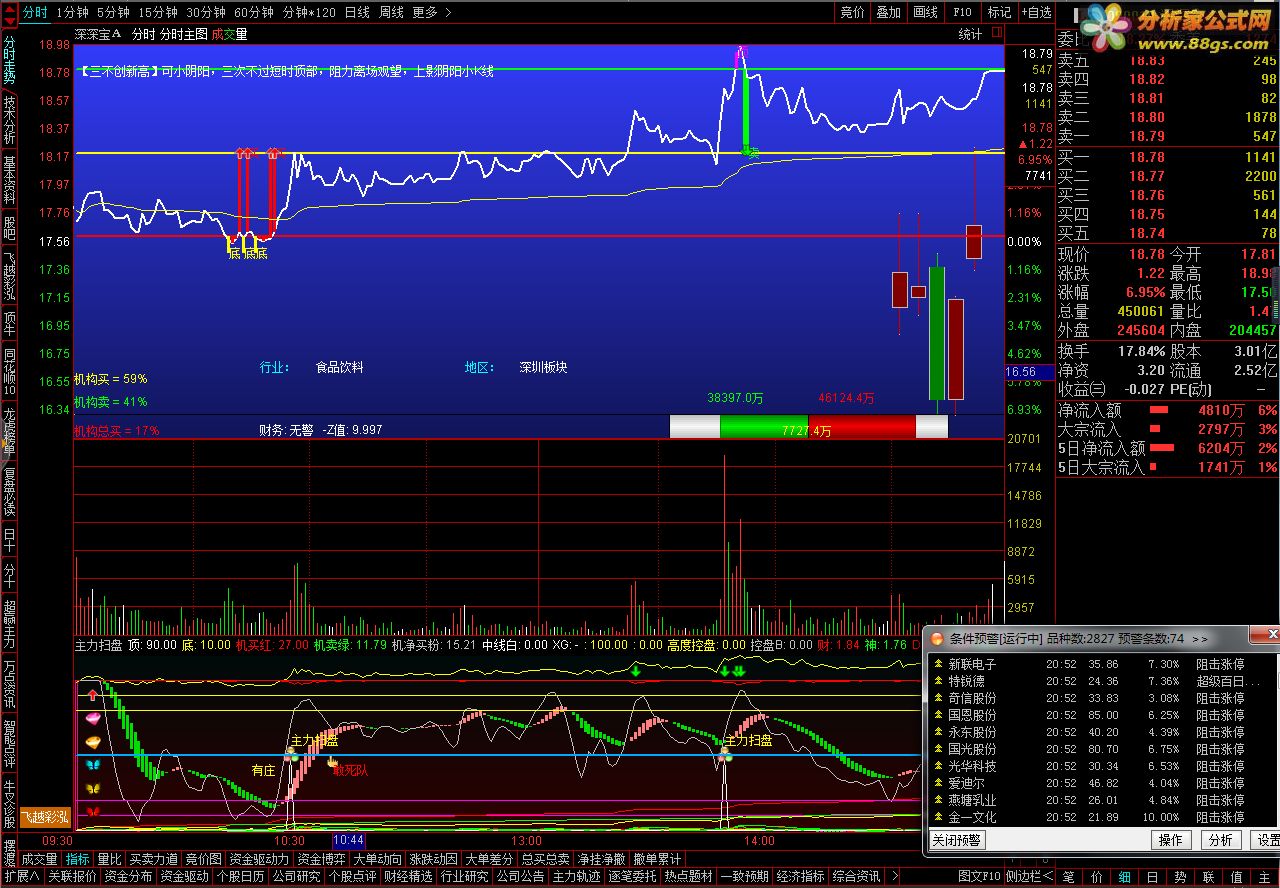
Task: Click the 分析 button in alert window
Action: 1220,840
